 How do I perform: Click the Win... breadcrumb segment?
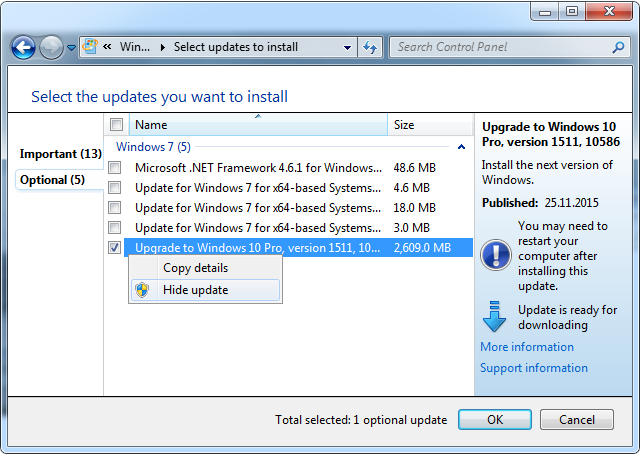[x=135, y=47]
